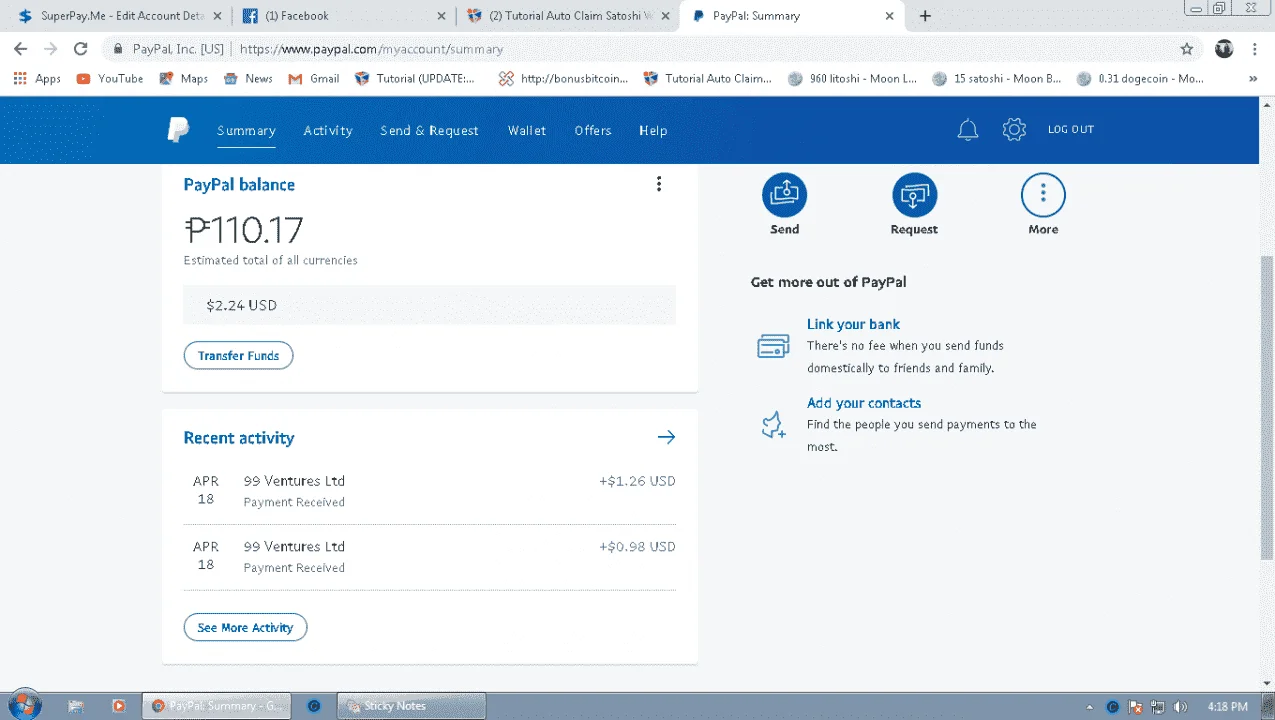The image size is (1275, 720).
Task: Open the +$1.26 USD payment from 99 Ventures
Action: tap(430, 491)
